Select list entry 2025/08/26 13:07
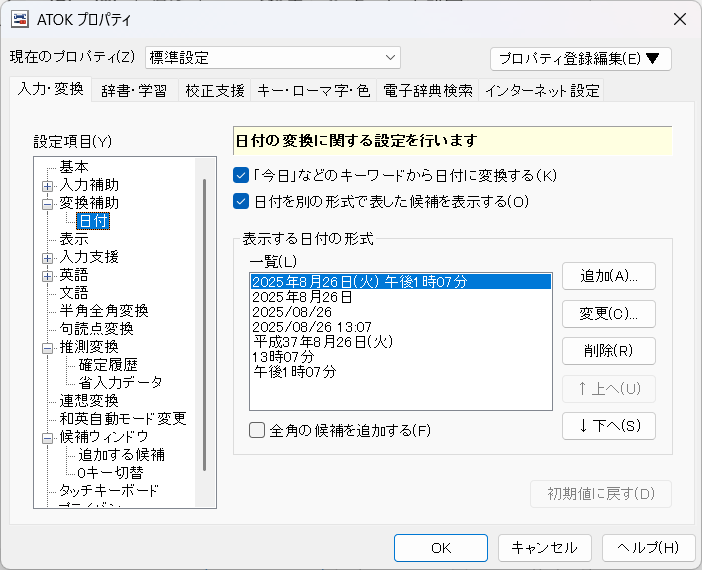This screenshot has height=570, width=702. coord(401,327)
